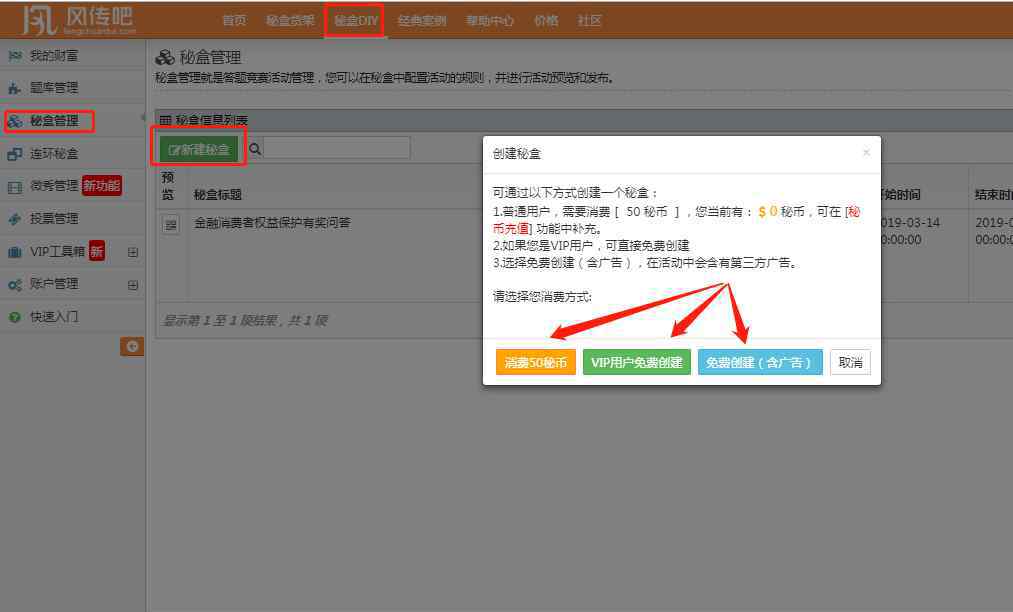Image resolution: width=1013 pixels, height=612 pixels.
Task: Preview the 金融消费者权益保护有奖问答 row icon
Action: click(x=171, y=225)
